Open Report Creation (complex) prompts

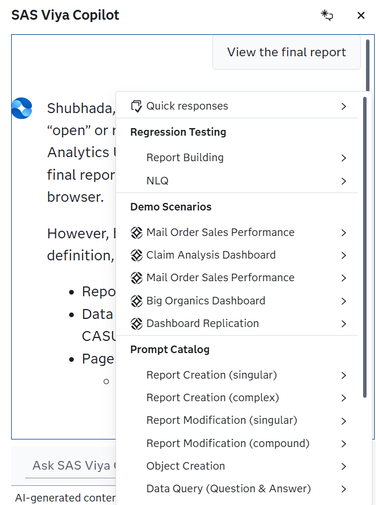click(x=237, y=398)
